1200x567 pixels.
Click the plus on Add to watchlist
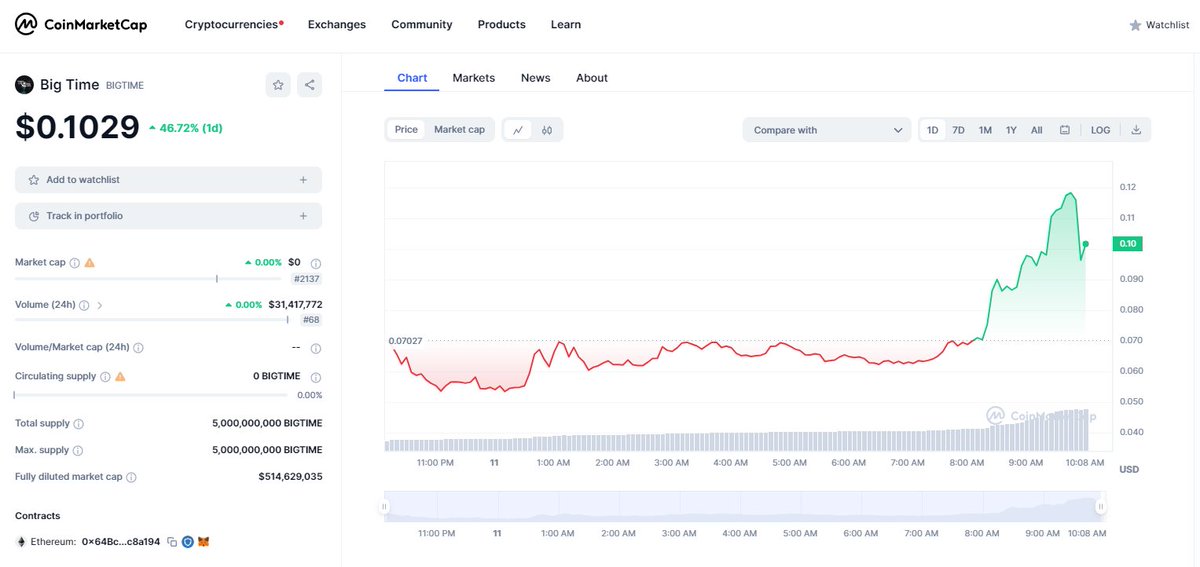[x=303, y=180]
